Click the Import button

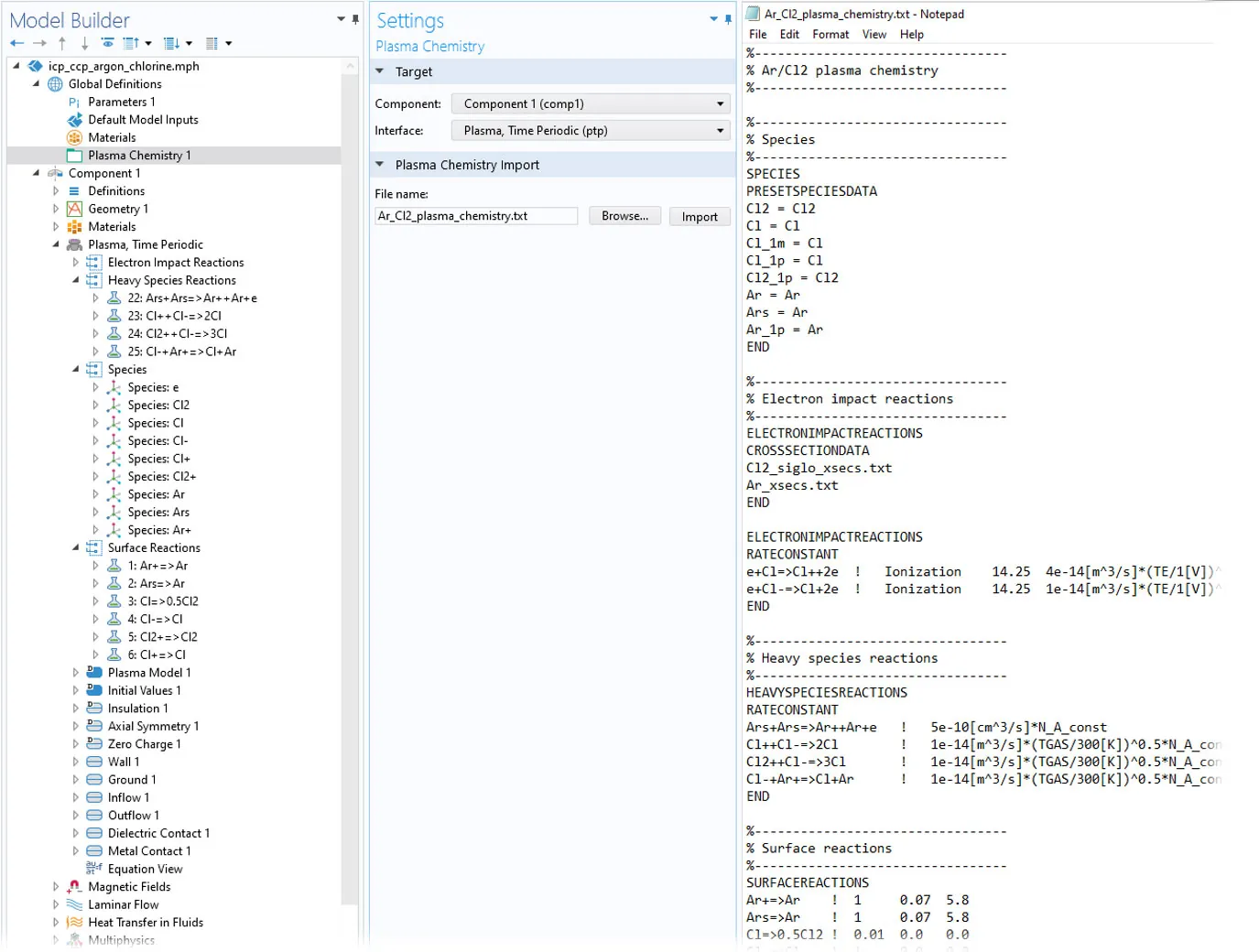[x=700, y=217]
